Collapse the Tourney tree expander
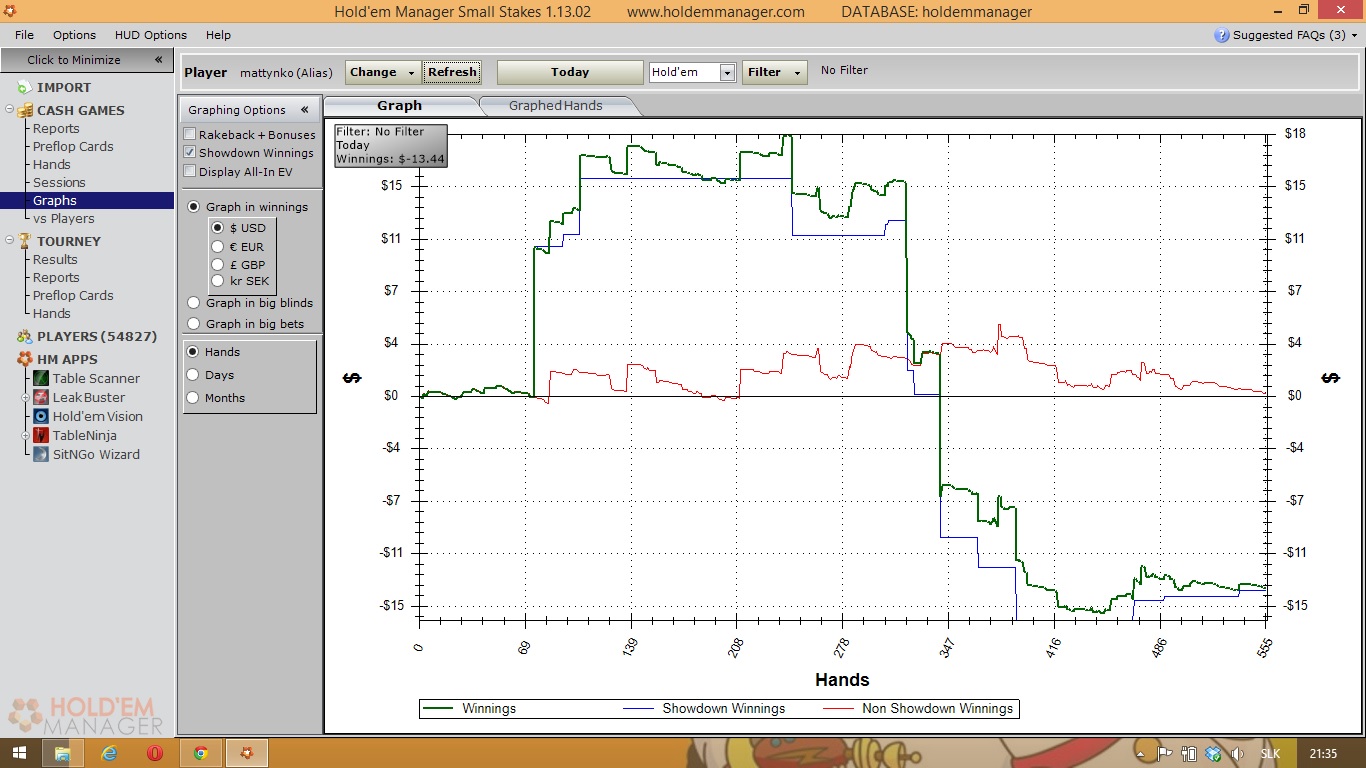This screenshot has height=768, width=1366. coord(10,241)
